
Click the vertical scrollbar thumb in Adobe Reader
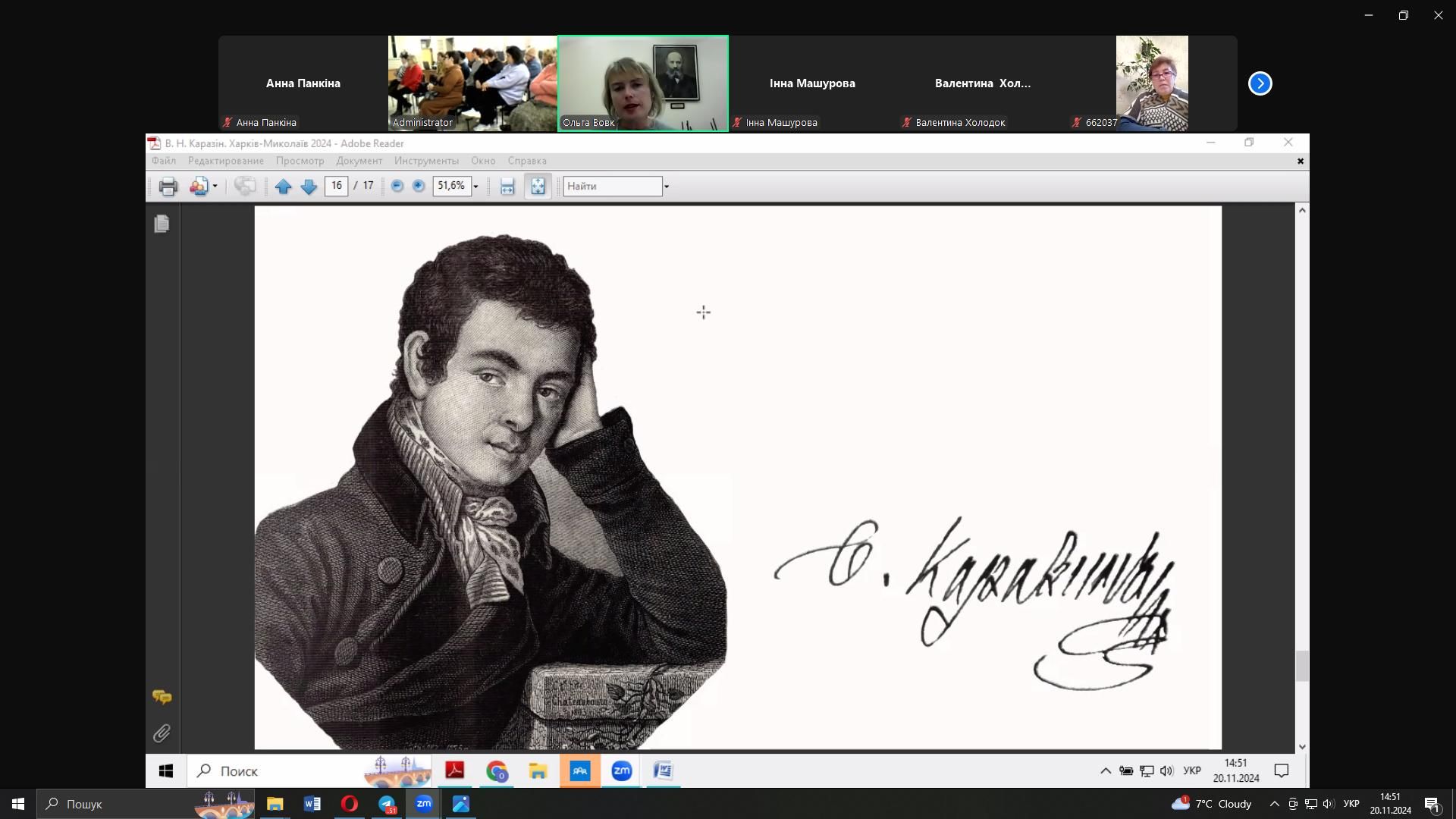[1303, 667]
